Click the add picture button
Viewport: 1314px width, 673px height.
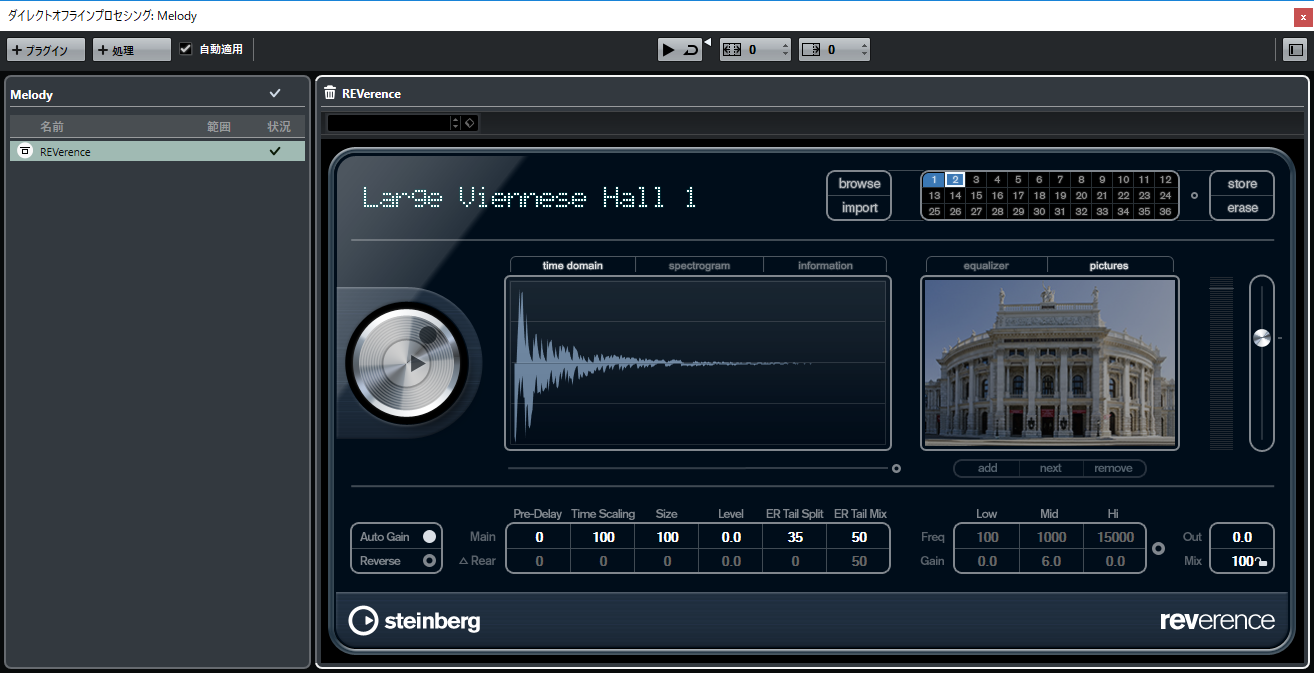coord(987,468)
